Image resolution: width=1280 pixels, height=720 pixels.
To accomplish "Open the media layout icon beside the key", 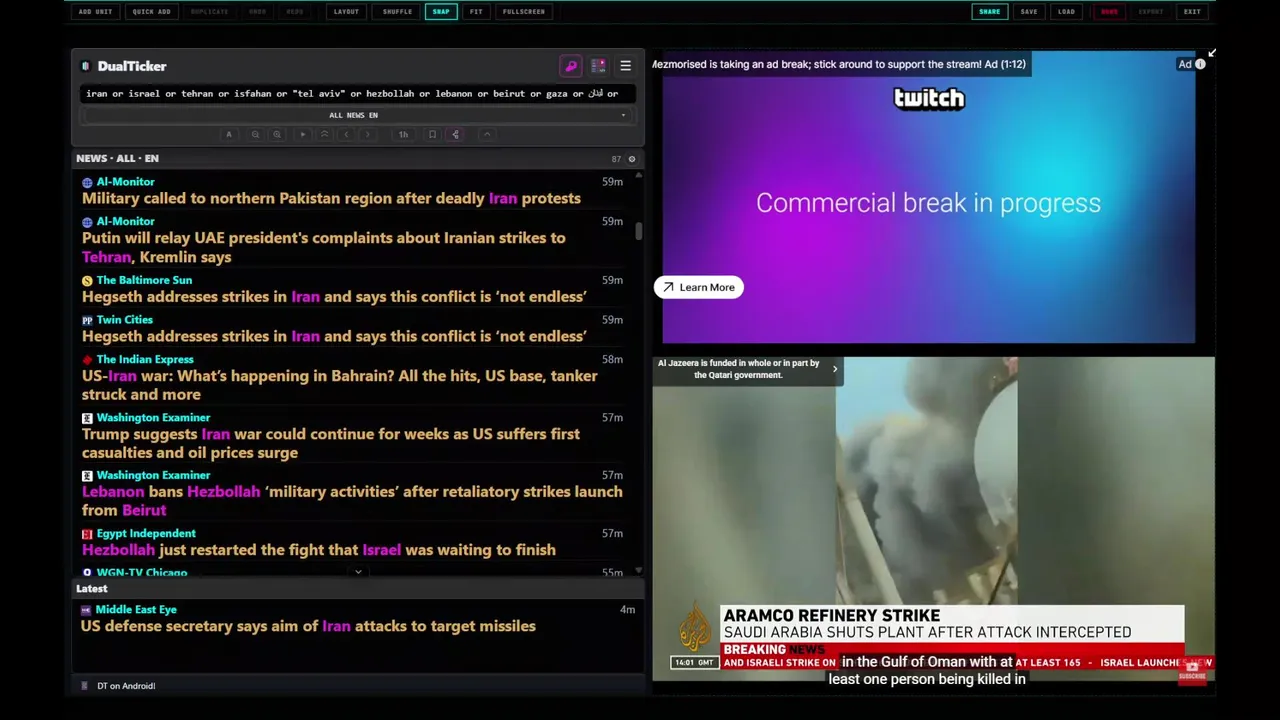I will [598, 66].
